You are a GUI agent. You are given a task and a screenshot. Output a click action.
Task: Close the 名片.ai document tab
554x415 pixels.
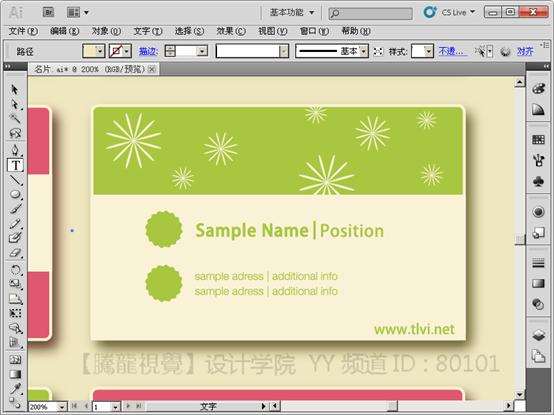(152, 69)
